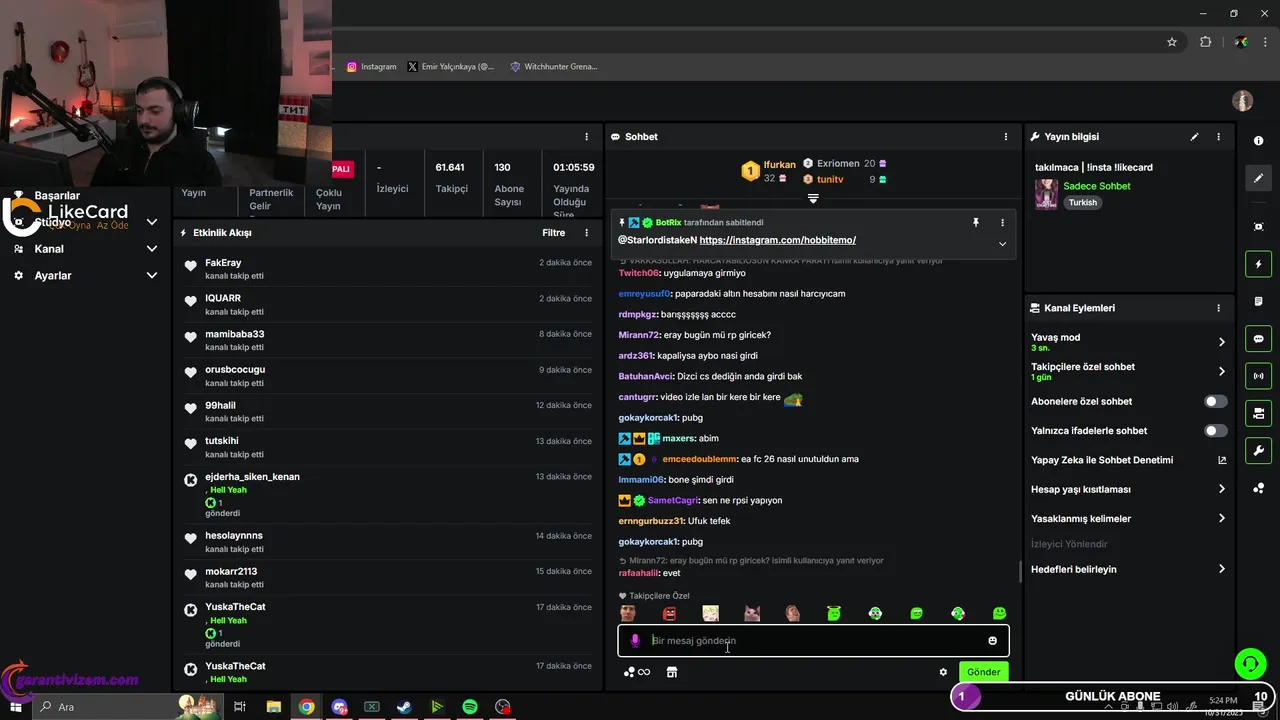Open the camera/host icon in the right sidebar

pos(1258,413)
